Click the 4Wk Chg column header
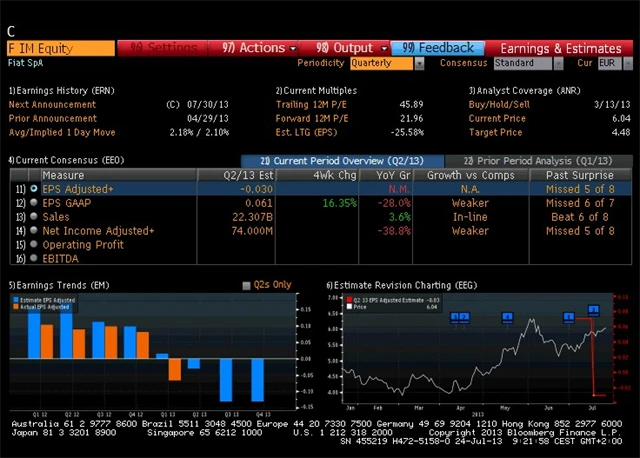 (317, 175)
